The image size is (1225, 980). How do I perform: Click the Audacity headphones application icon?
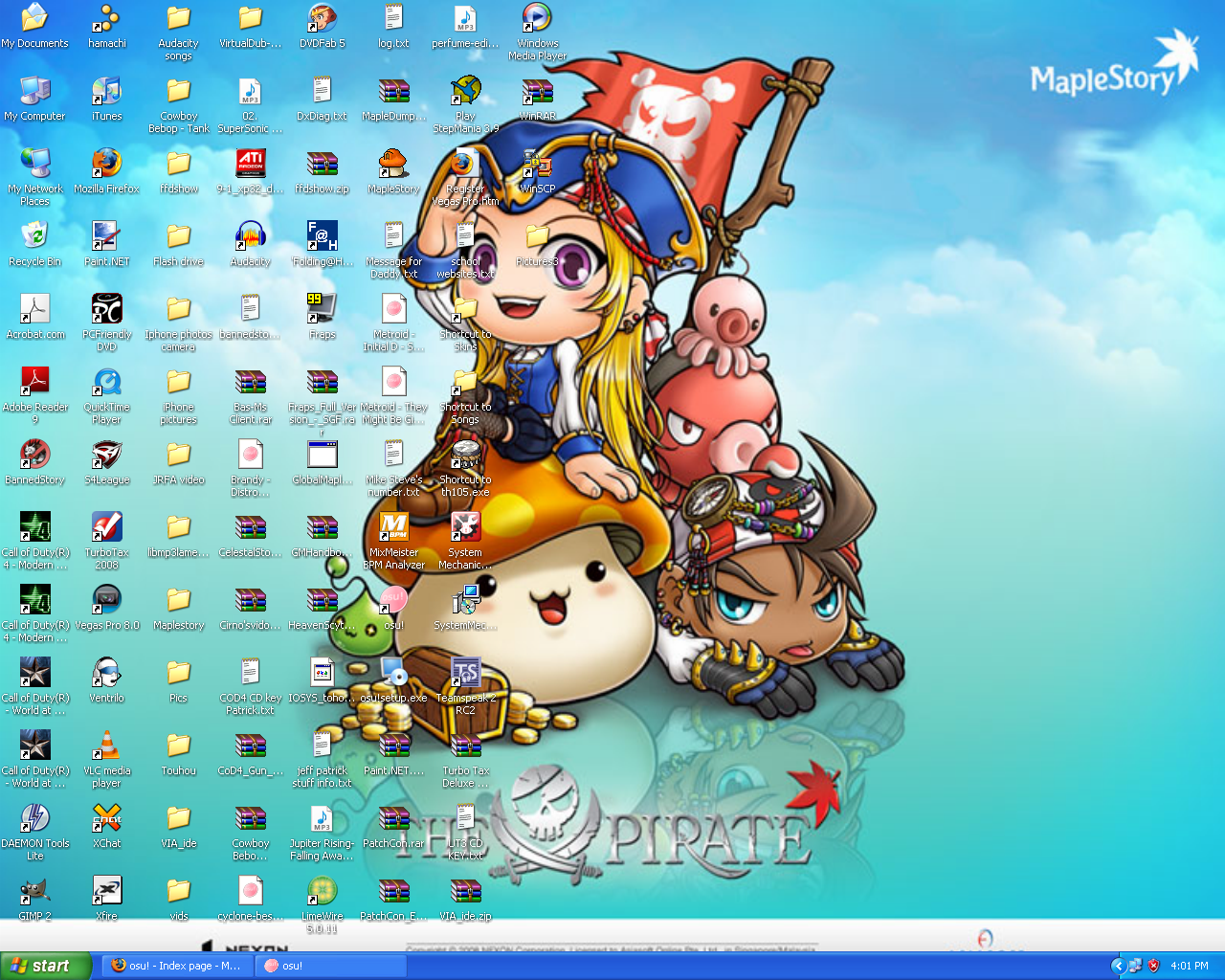pyautogui.click(x=250, y=236)
